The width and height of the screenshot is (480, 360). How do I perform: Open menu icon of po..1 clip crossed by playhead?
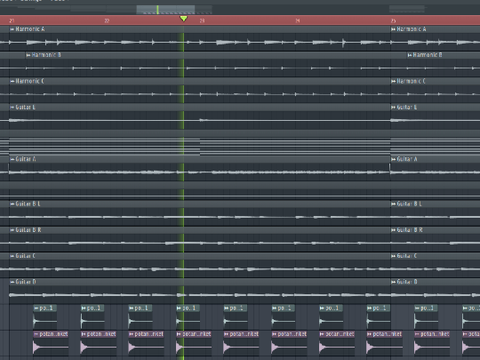(x=179, y=308)
